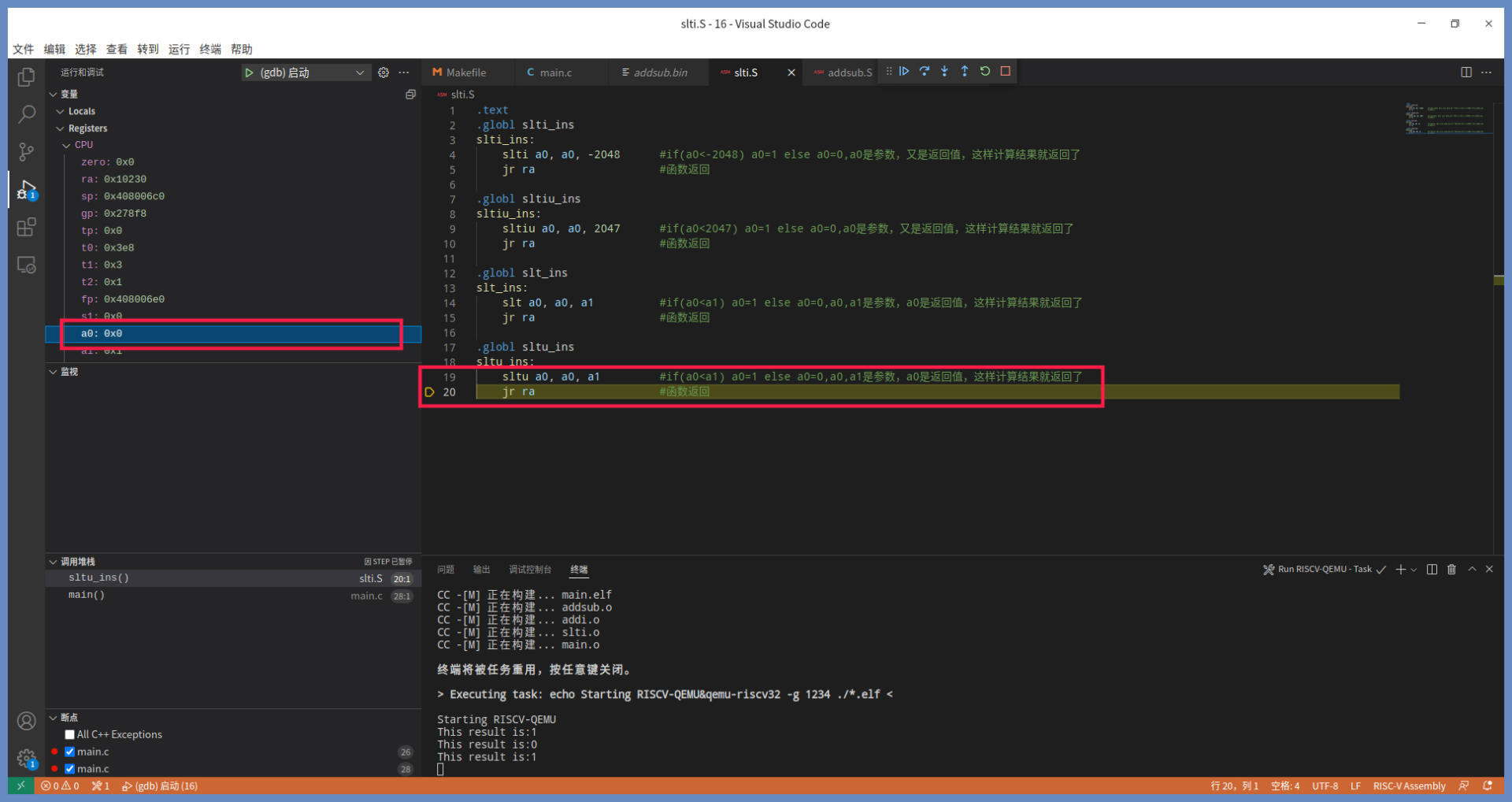
Task: Stop the debugging session
Action: (x=1005, y=72)
